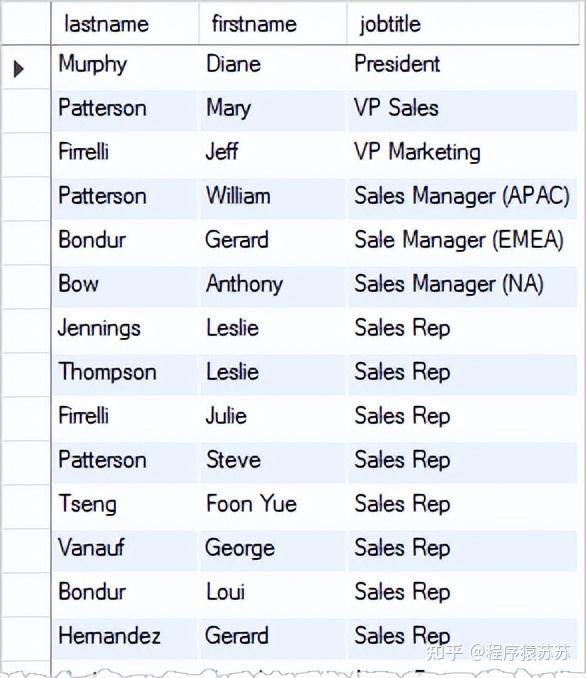Viewport: 586px width, 678px height.
Task: Select the Hernandez lastname cell
Action: [125, 638]
